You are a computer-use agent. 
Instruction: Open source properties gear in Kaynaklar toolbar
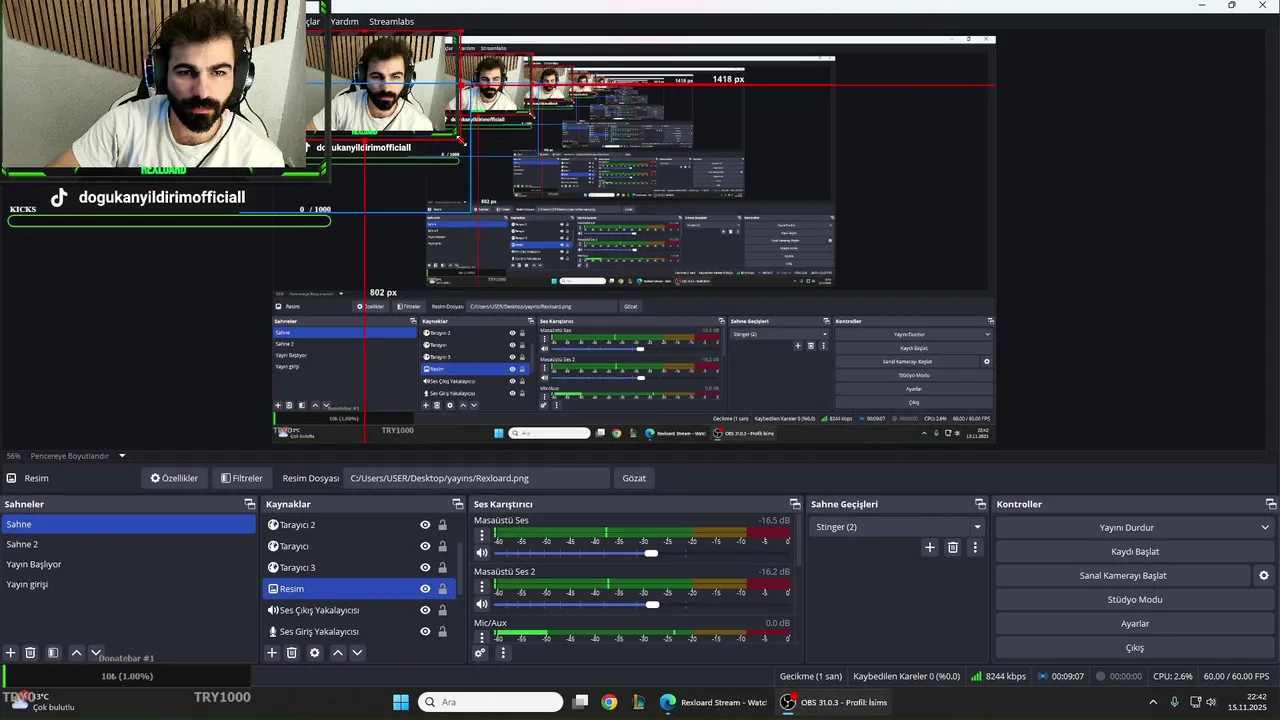point(315,653)
